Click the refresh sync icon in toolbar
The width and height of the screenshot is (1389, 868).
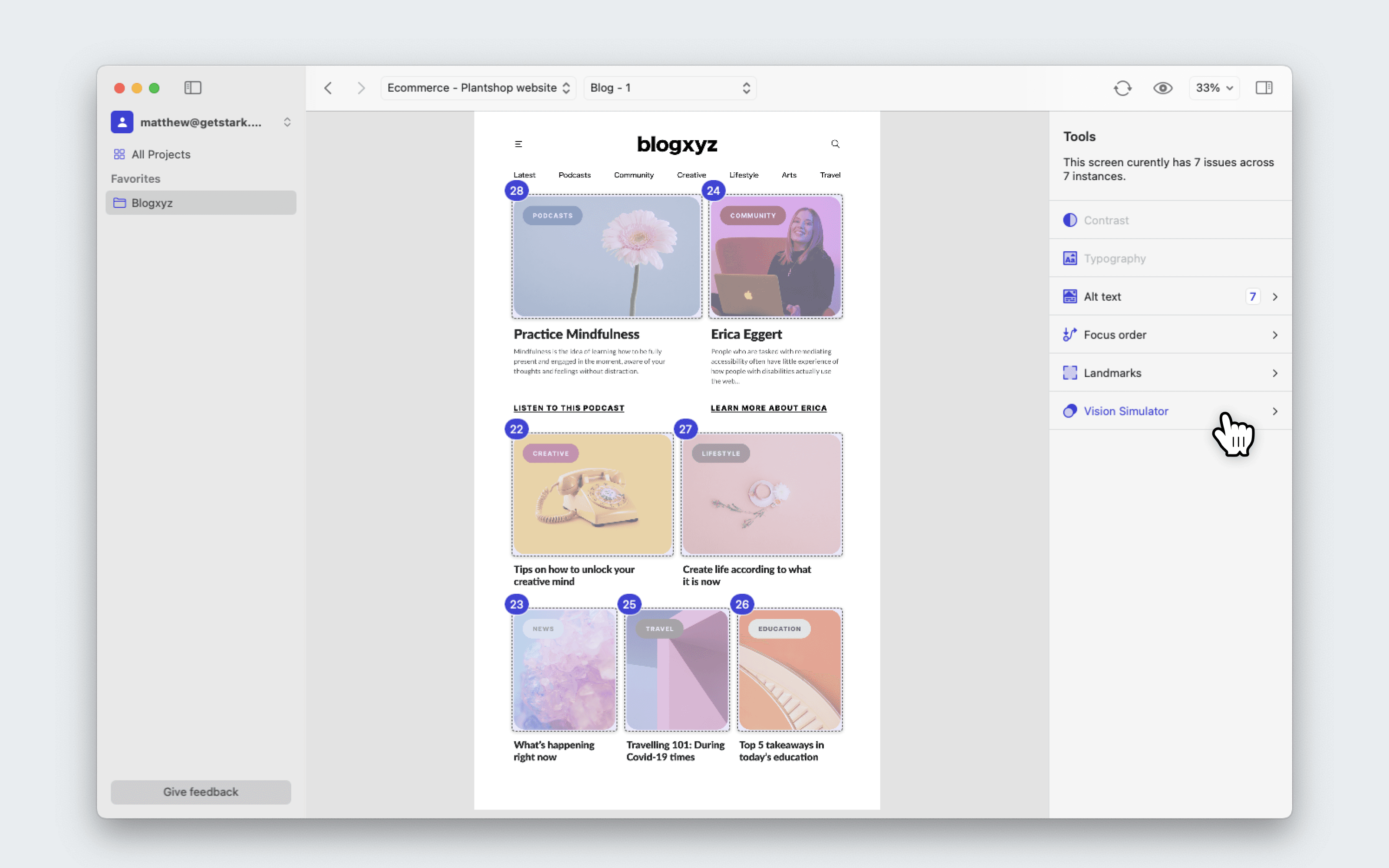coord(1122,88)
